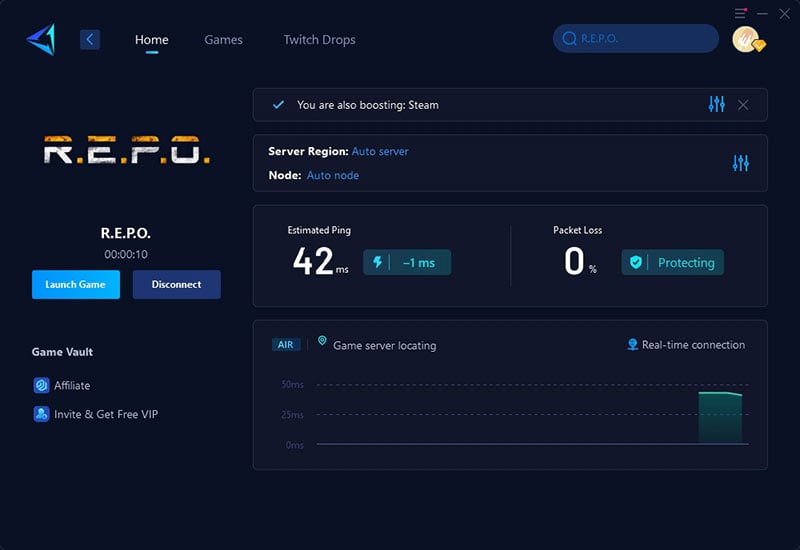800x550 pixels.
Task: Minimize the application window
Action: pos(762,14)
